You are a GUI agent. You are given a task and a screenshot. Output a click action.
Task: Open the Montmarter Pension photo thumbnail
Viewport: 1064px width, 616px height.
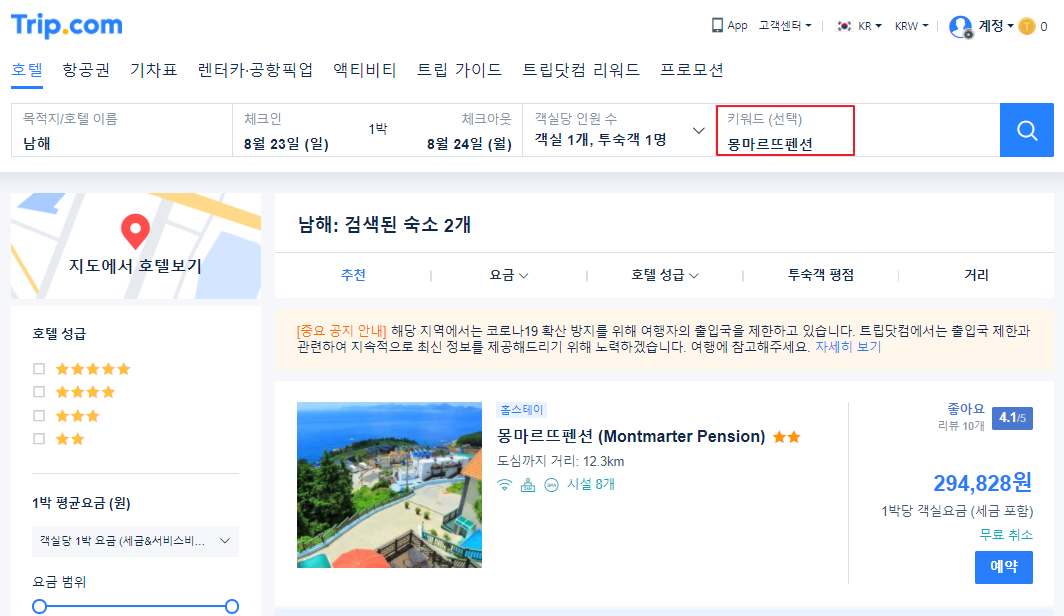390,484
